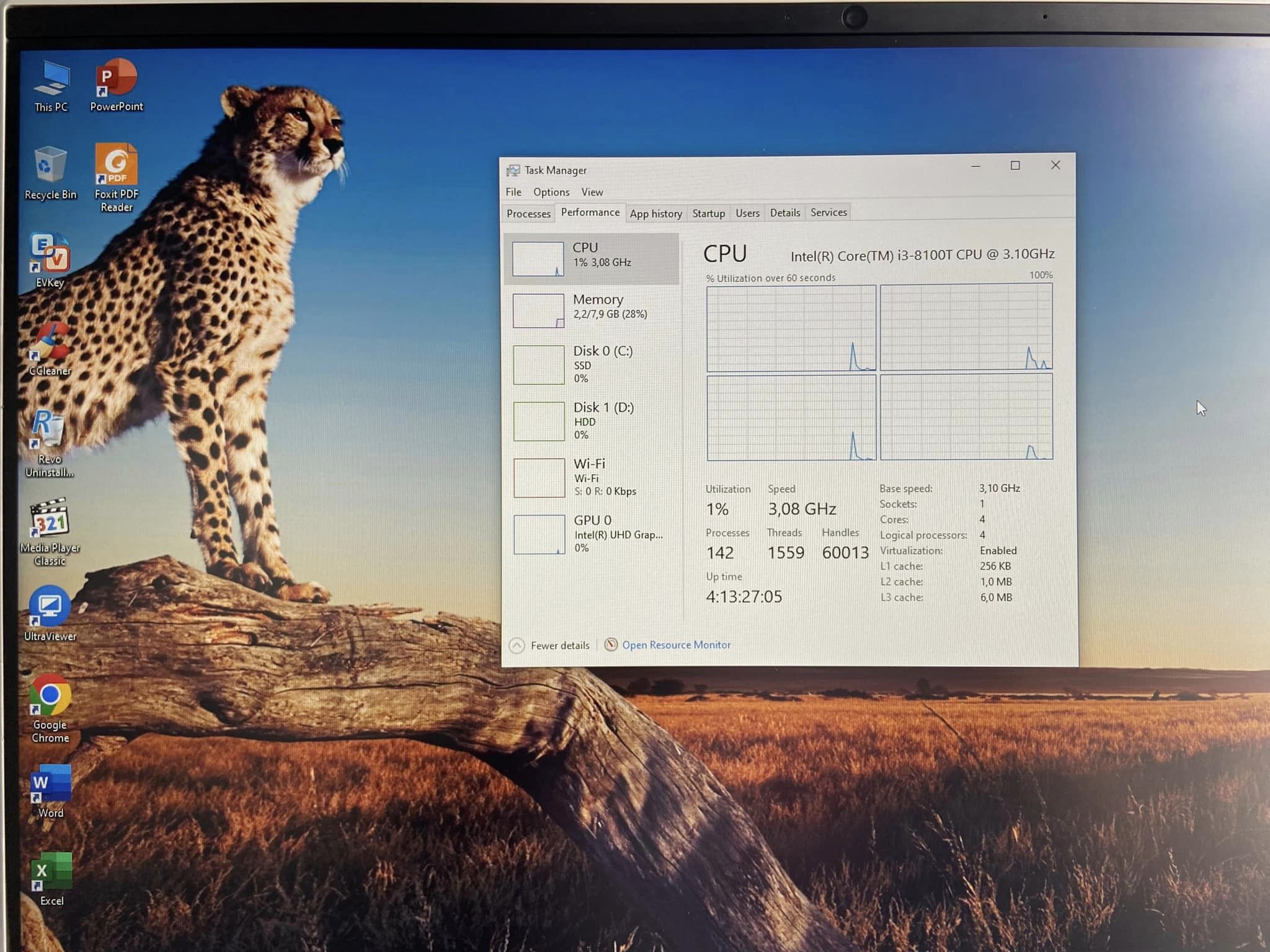The width and height of the screenshot is (1270, 952).
Task: Switch to the Processes tab
Action: (528, 214)
